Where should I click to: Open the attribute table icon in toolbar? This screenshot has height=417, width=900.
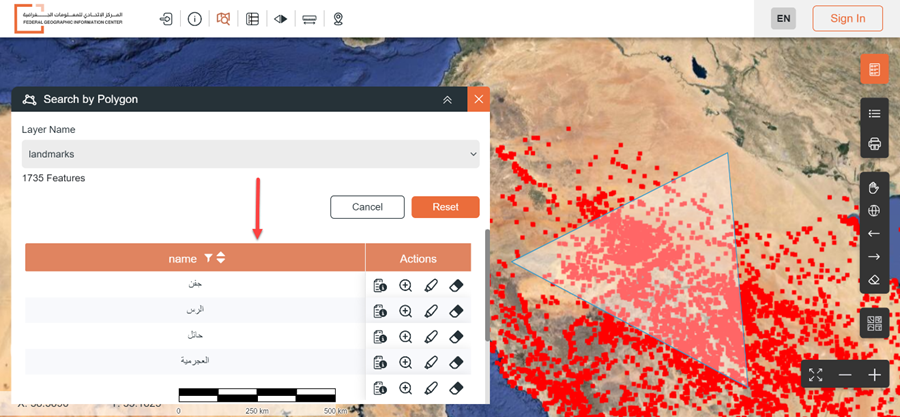[252, 19]
